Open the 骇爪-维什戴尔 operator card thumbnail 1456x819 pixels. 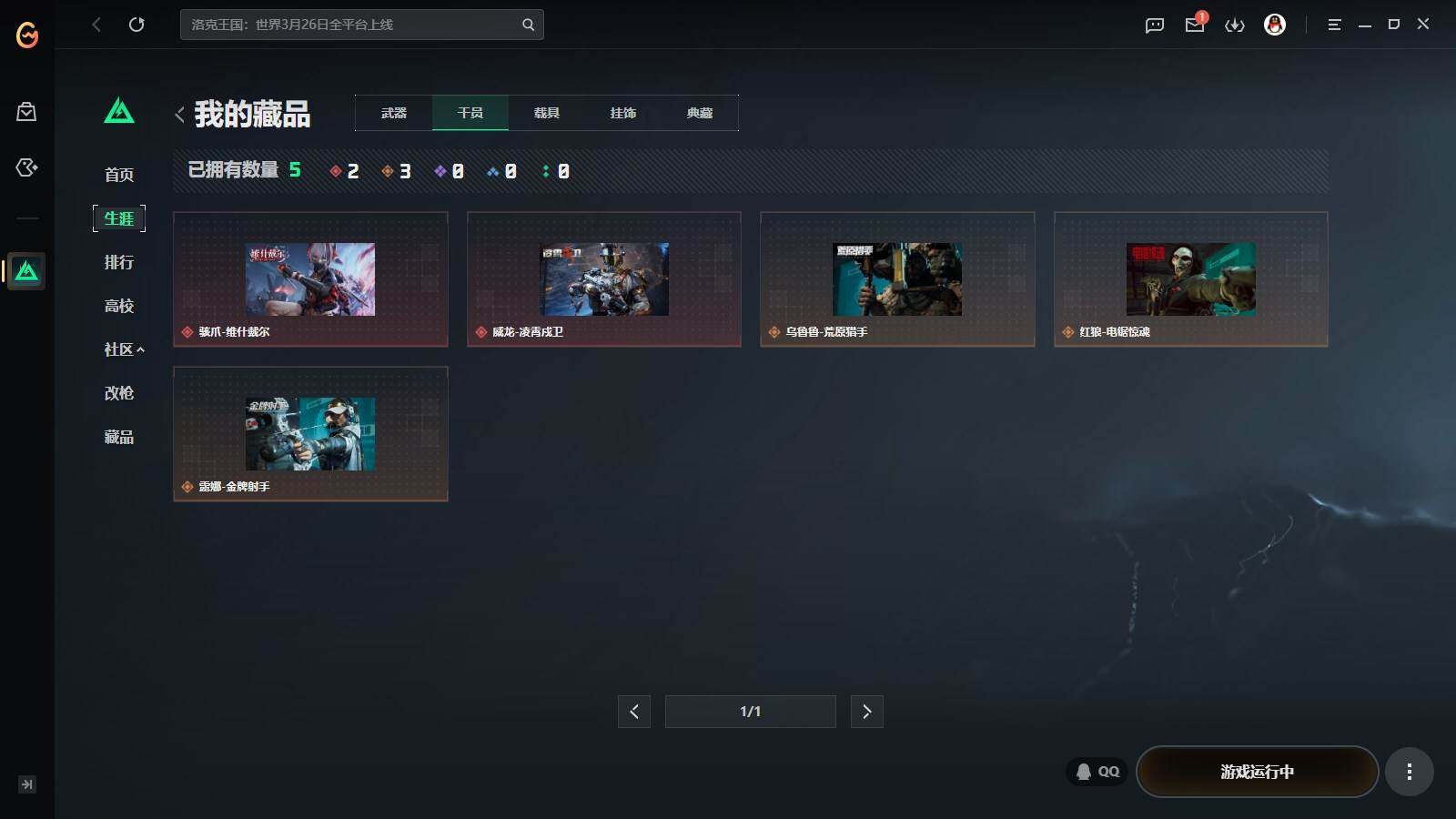point(310,279)
